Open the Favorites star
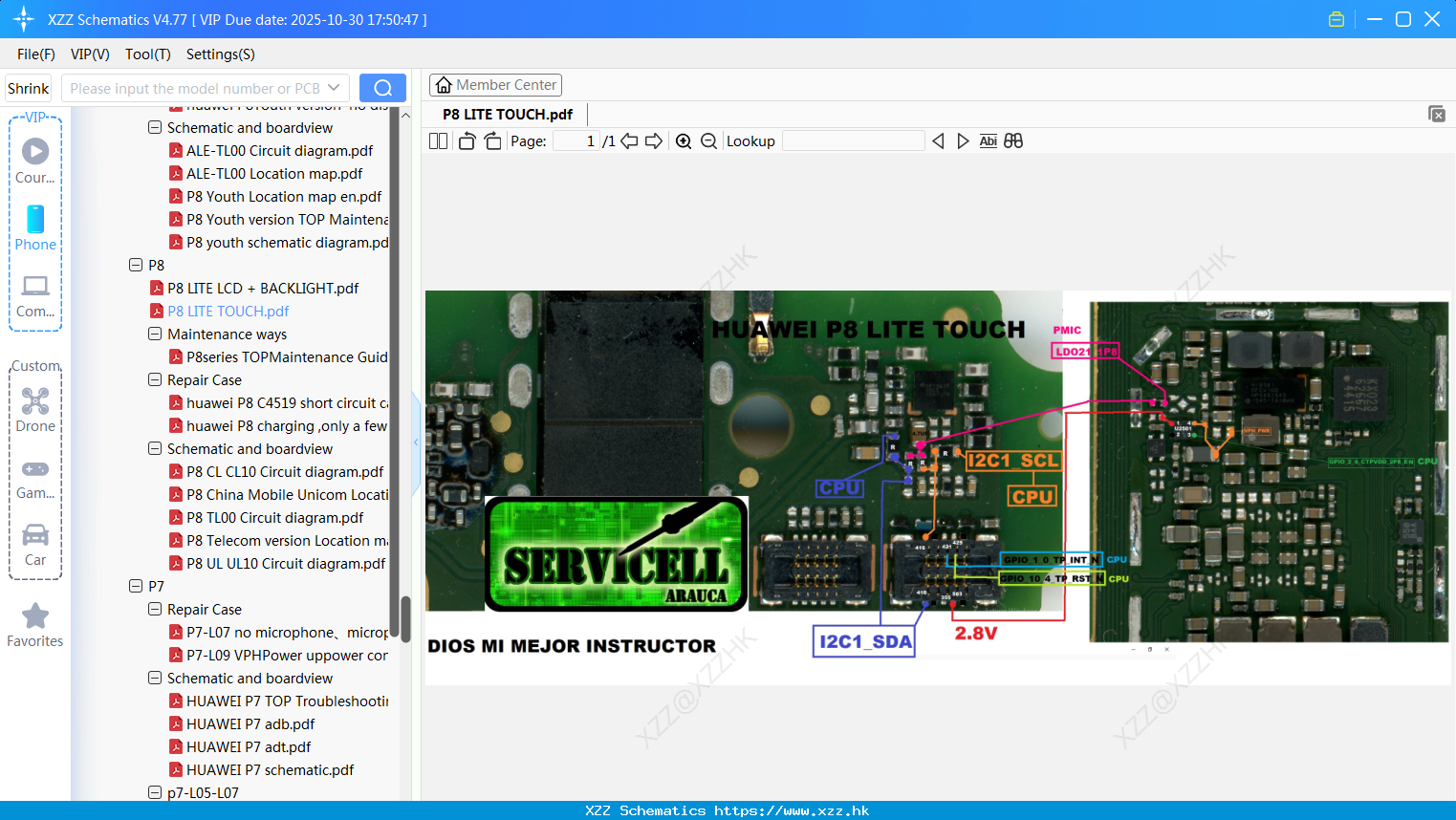The width and height of the screenshot is (1456, 820). pos(35,625)
